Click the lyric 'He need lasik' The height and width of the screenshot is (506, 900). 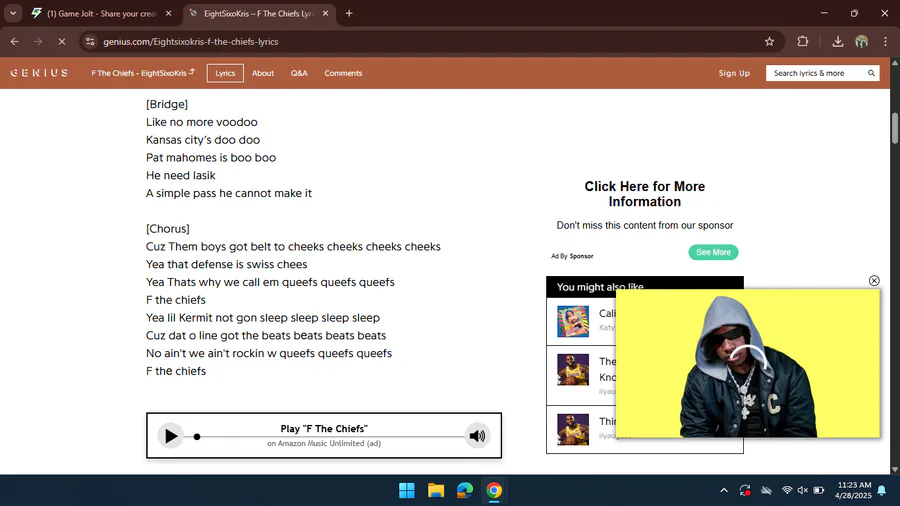(180, 175)
